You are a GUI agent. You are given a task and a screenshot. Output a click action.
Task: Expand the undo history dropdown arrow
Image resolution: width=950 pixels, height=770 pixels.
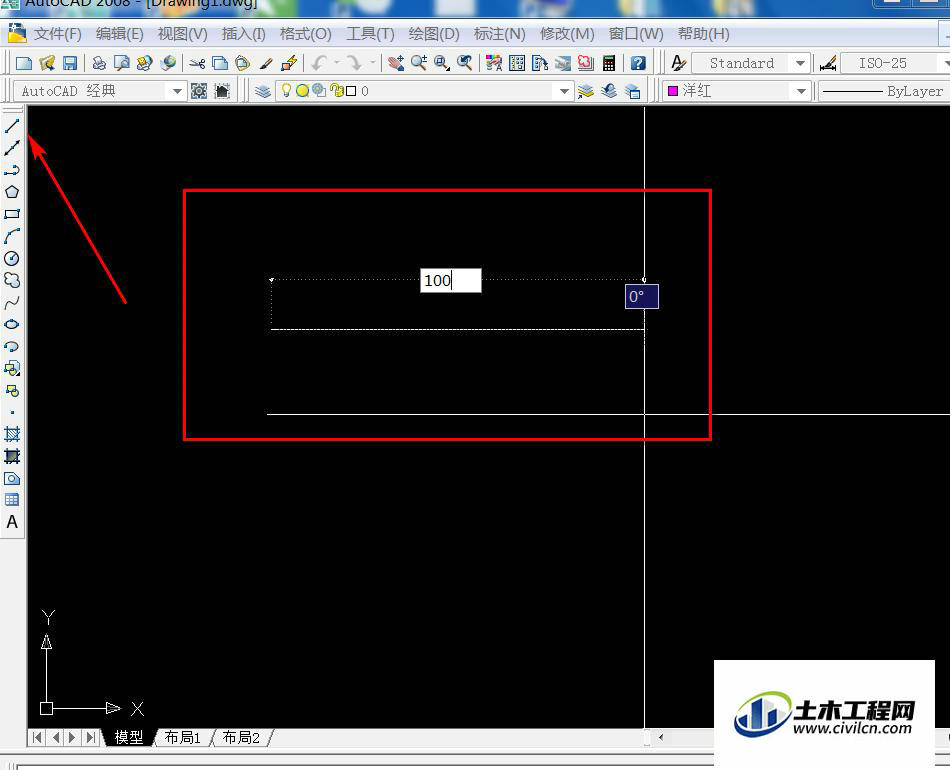click(337, 63)
